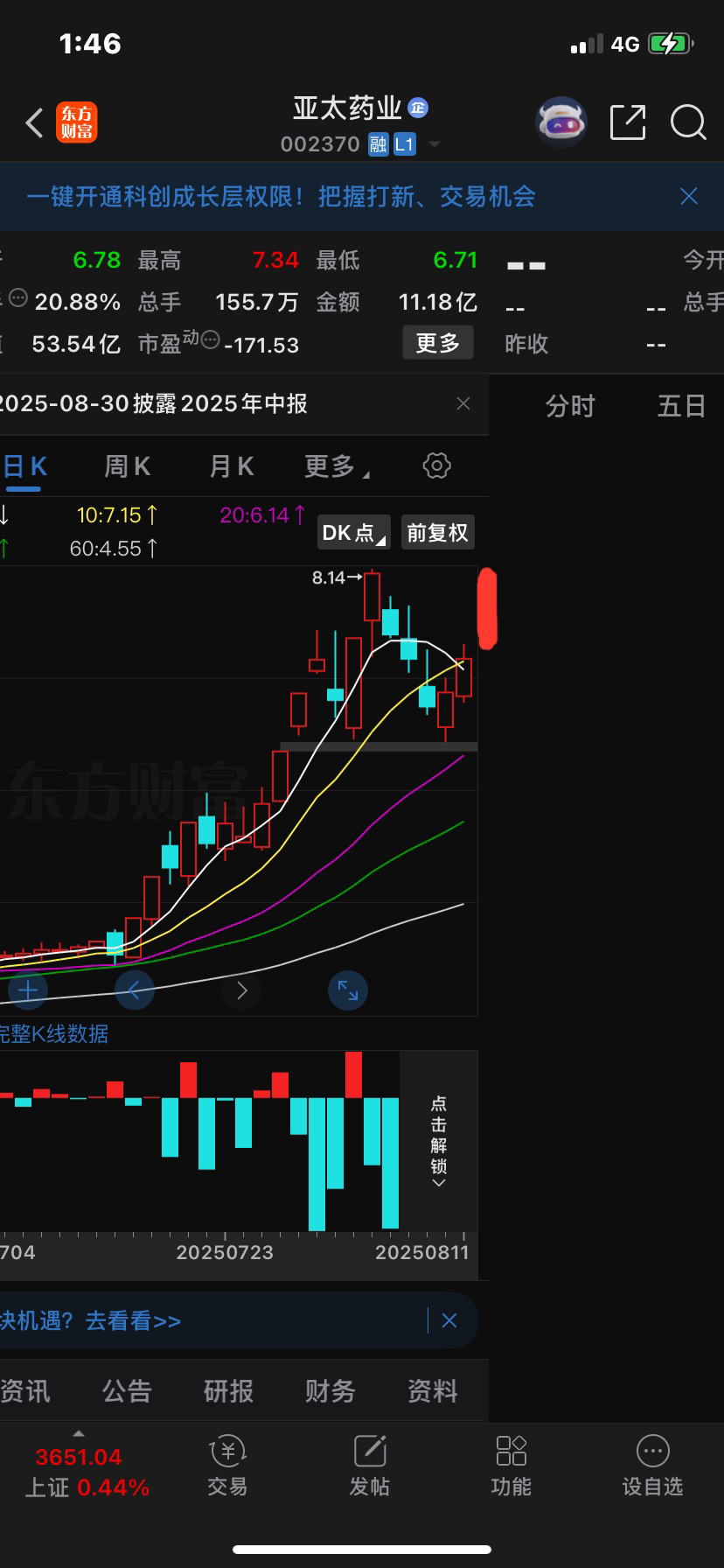Tap the blue 企 badge beside 亚太药业
Image resolution: width=724 pixels, height=1568 pixels.
tap(418, 108)
